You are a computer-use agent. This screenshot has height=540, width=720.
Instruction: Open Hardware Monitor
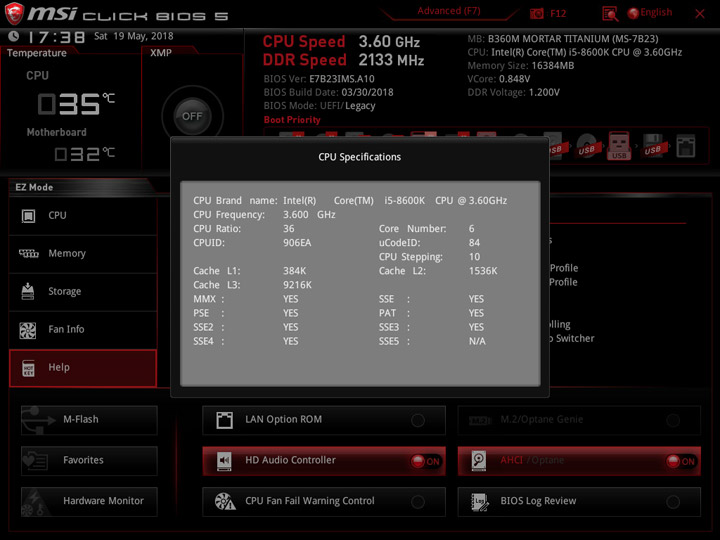89,501
